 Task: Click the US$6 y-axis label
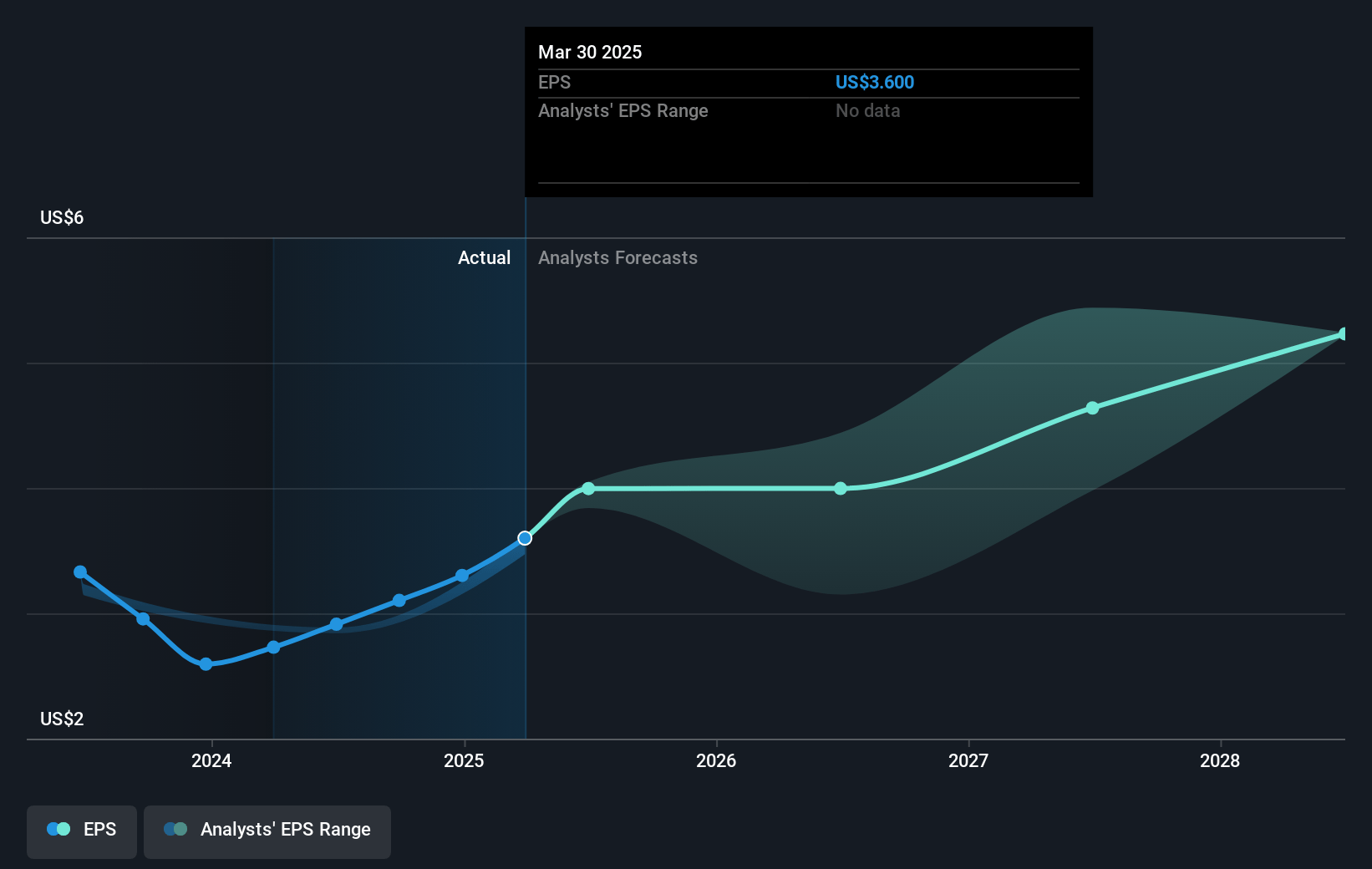(x=62, y=218)
